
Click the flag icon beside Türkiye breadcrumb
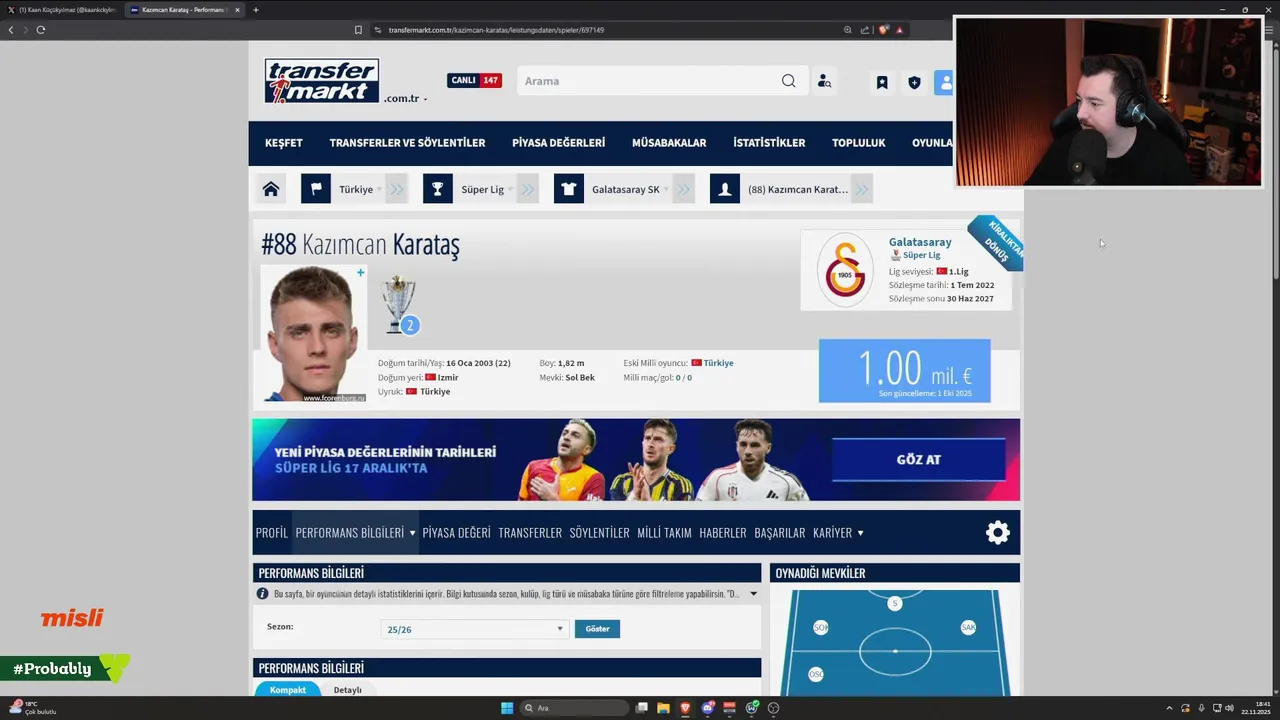pos(316,189)
